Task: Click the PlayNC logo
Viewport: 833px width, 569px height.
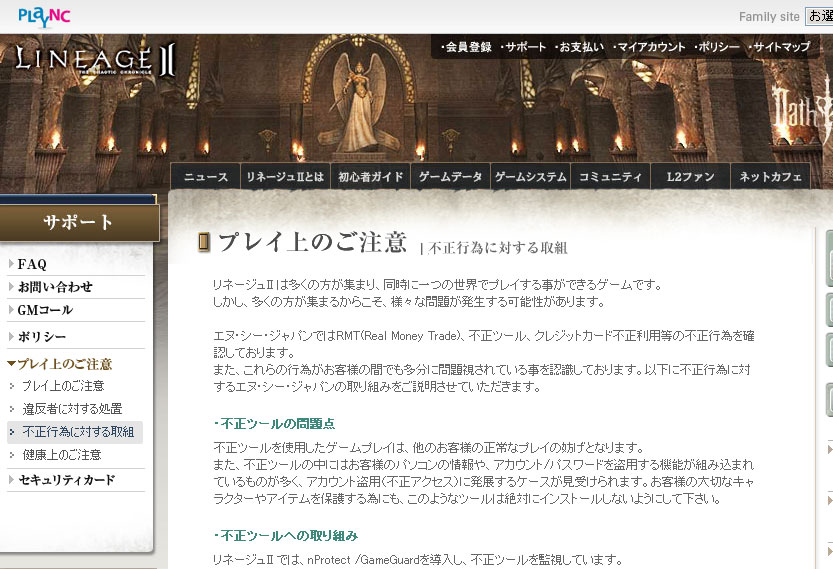Action: point(45,16)
